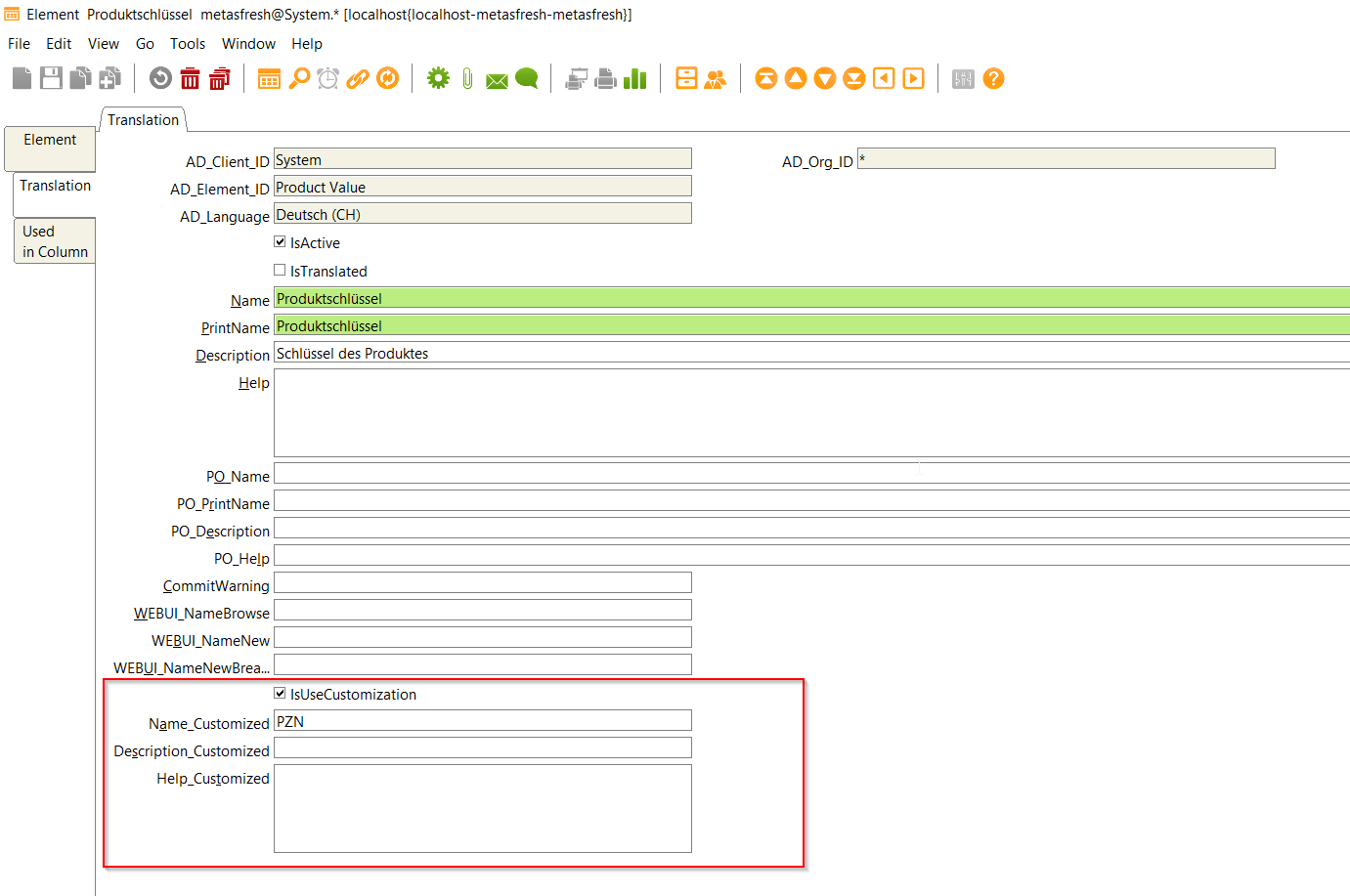The height and width of the screenshot is (896, 1350).
Task: Click the orange chain link icon
Action: click(x=358, y=78)
